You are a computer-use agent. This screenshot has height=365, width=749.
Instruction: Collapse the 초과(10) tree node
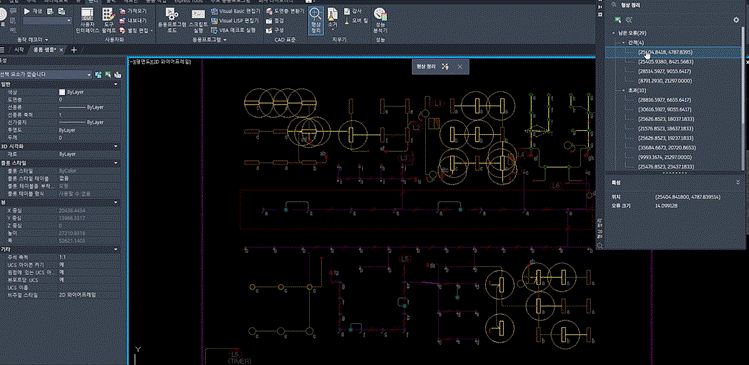point(623,90)
